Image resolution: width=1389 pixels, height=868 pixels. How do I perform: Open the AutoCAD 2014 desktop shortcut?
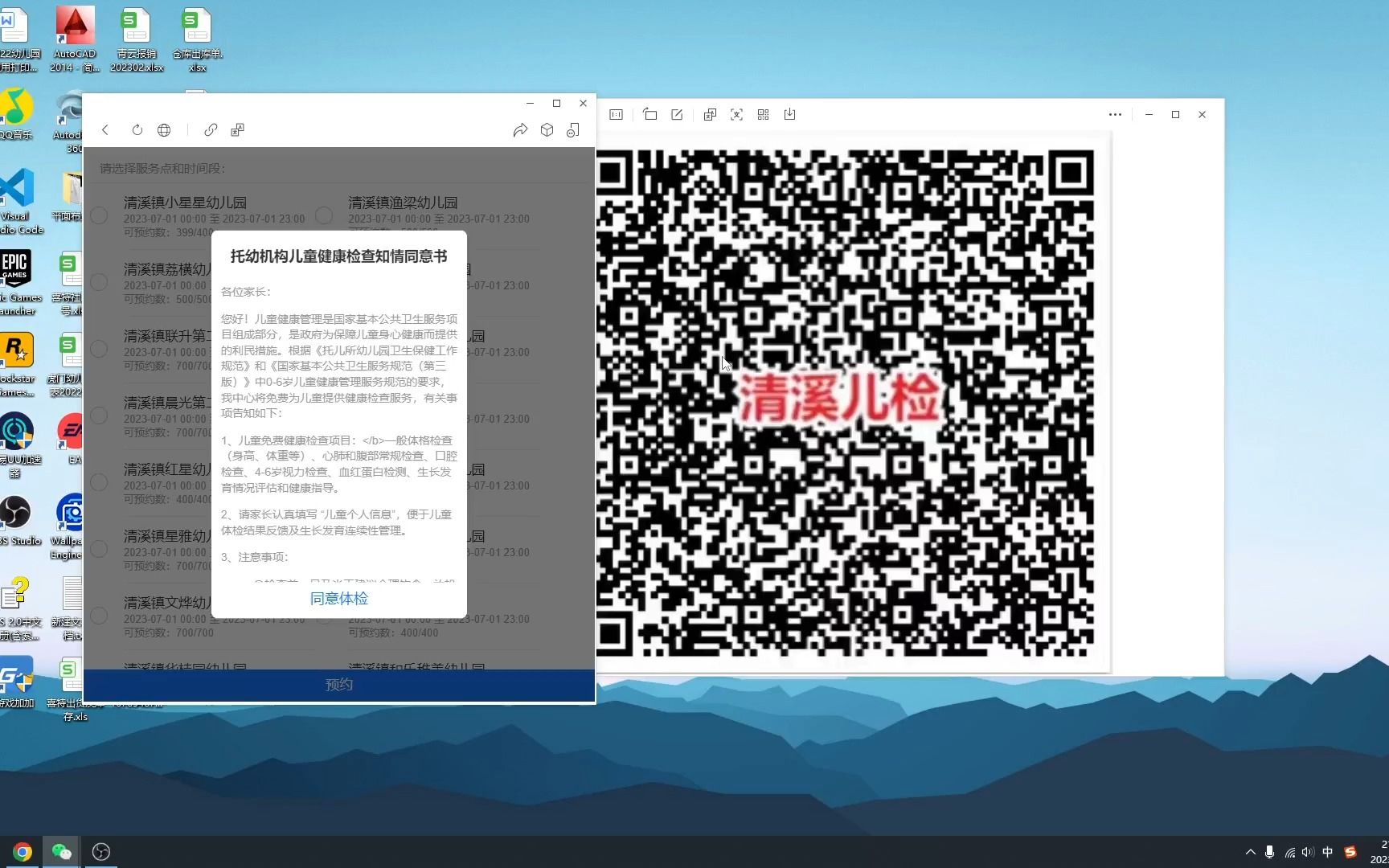[75, 40]
